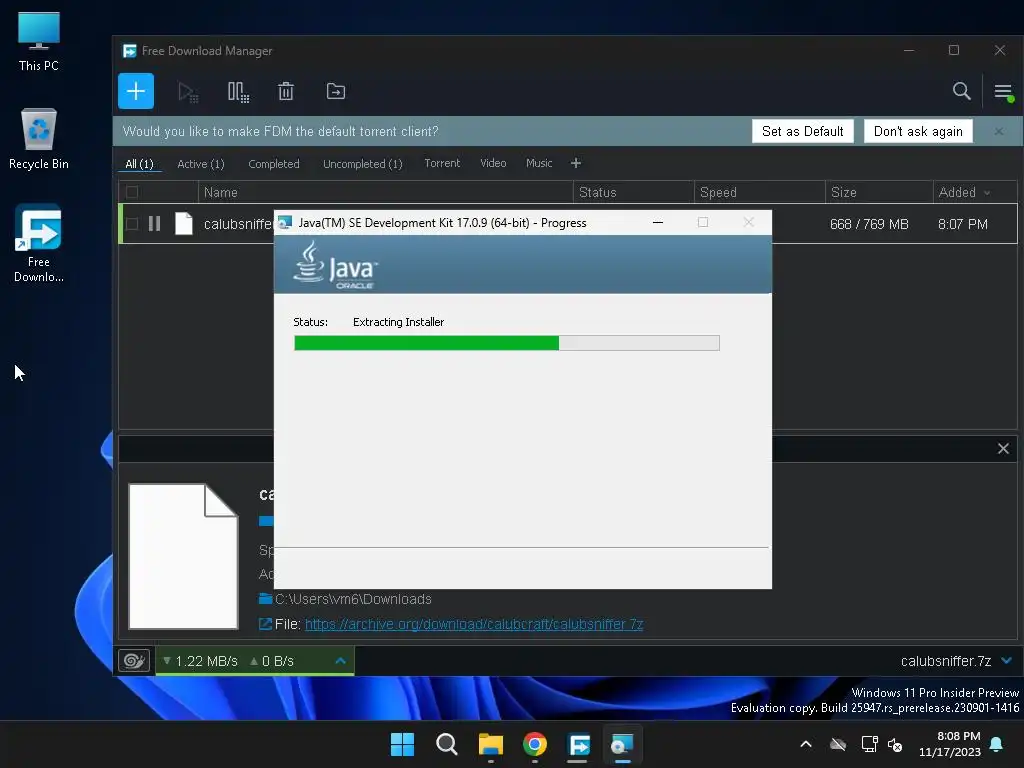This screenshot has width=1024, height=768.
Task: Open Windows Start menu
Action: [x=402, y=744]
